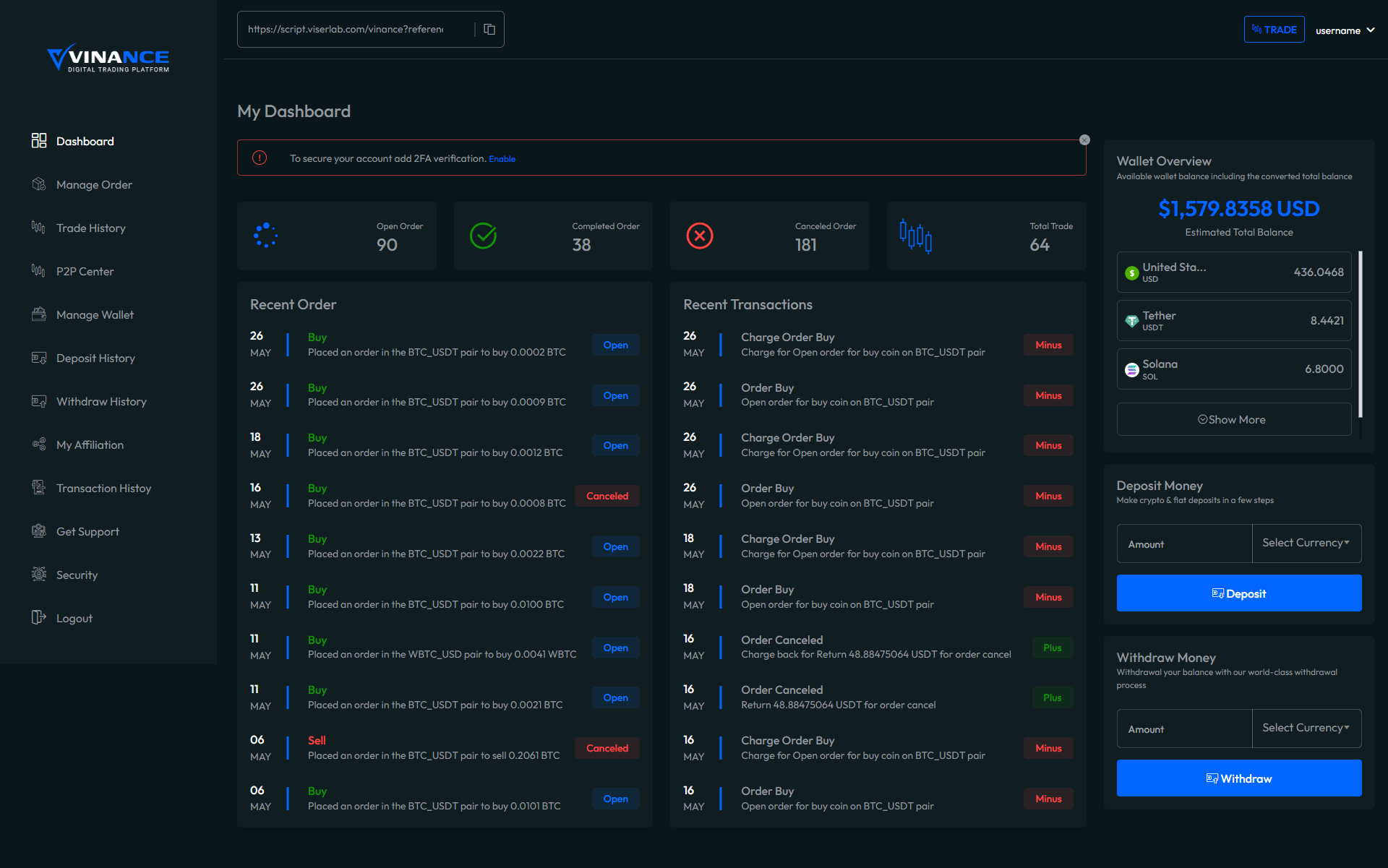Open the username account dropdown
Image resolution: width=1388 pixels, height=868 pixels.
[1345, 30]
